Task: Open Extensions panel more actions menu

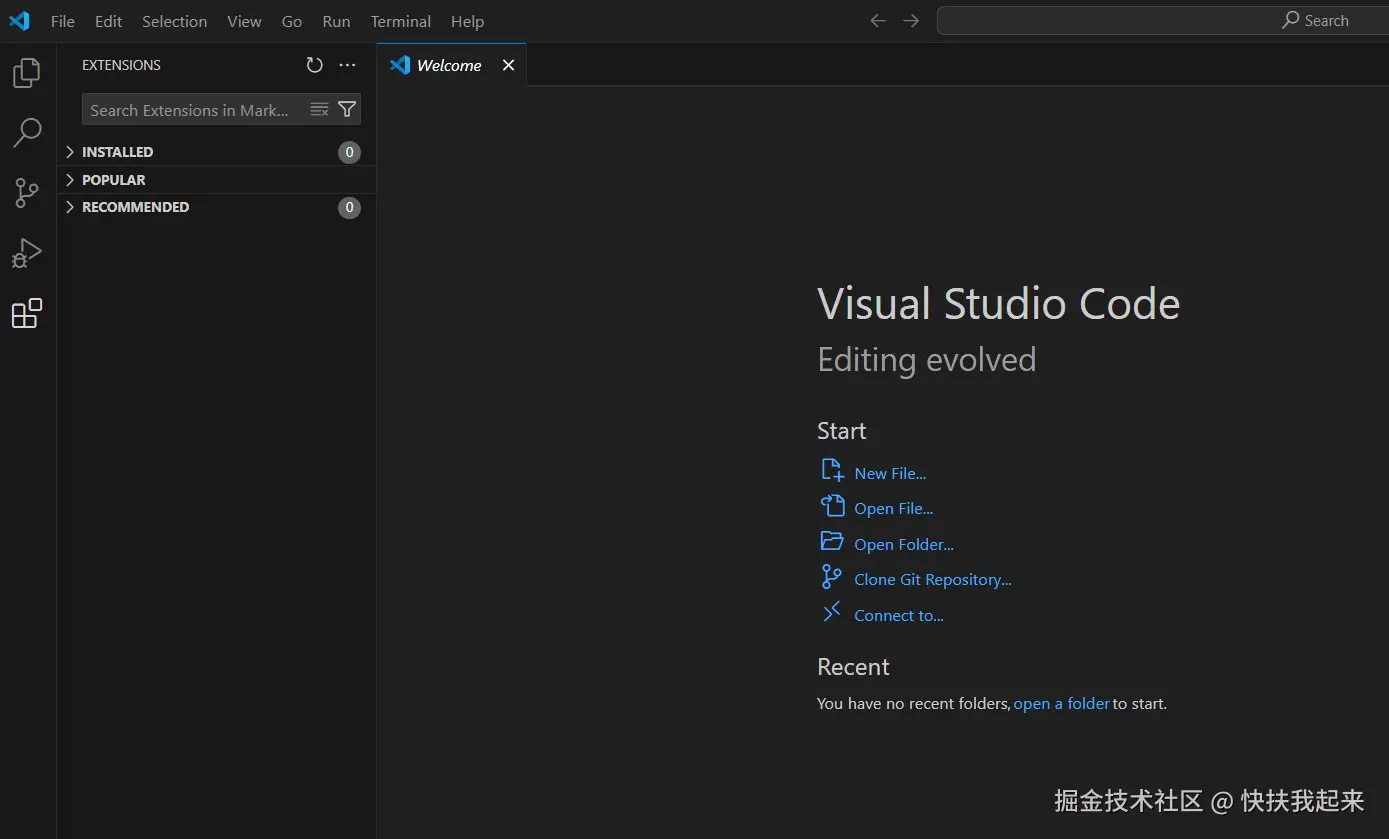Action: 347,65
